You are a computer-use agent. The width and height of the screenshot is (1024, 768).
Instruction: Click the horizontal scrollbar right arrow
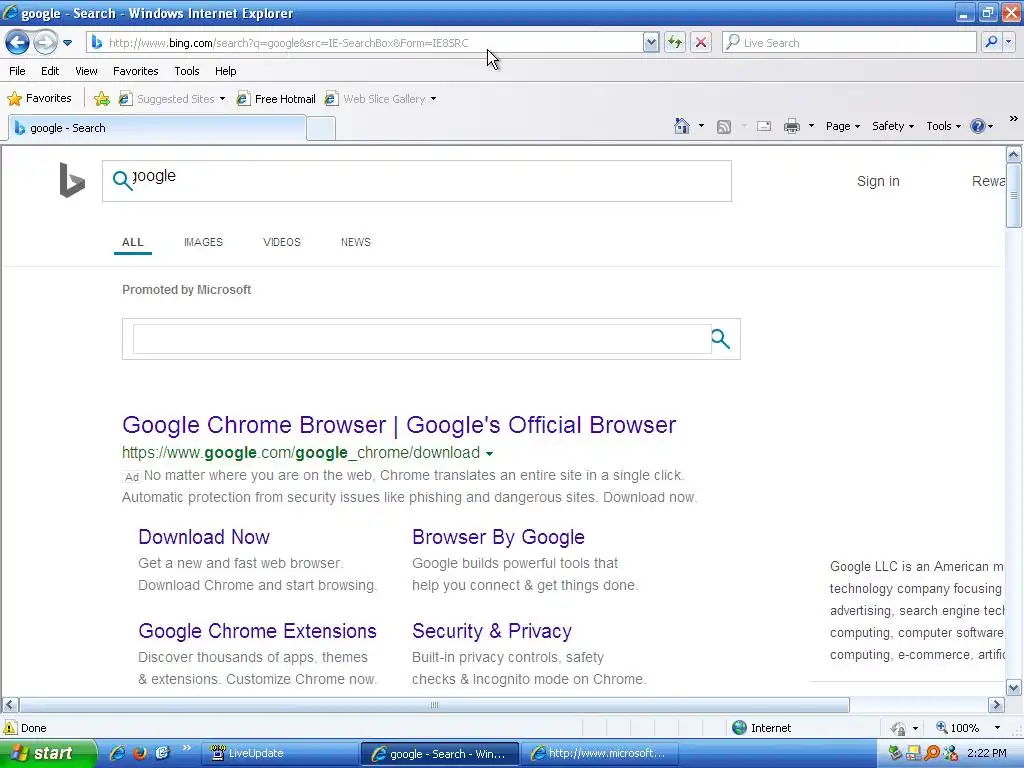pos(996,705)
